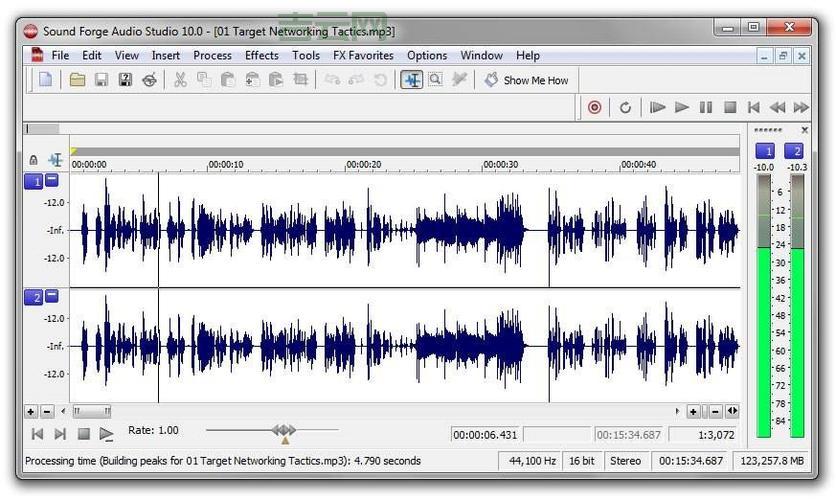This screenshot has width=836, height=500.
Task: Click the playback Rate slider handle
Action: (x=284, y=431)
